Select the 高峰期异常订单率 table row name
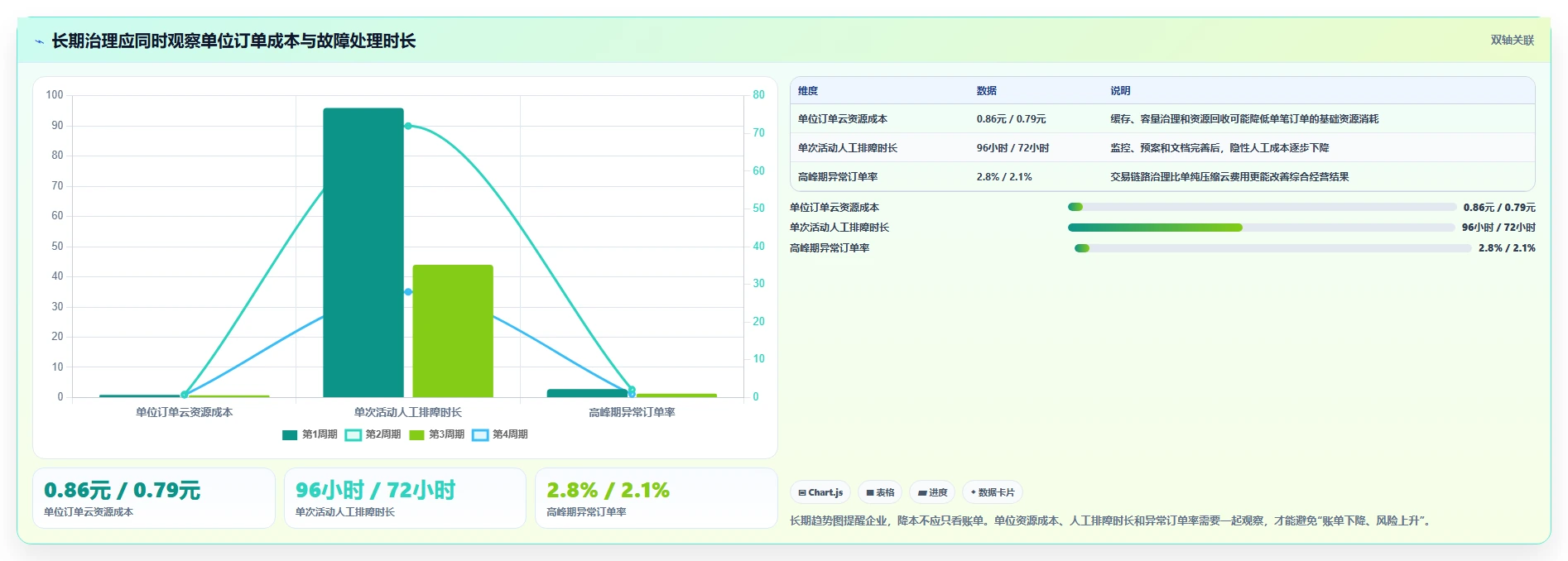Screen dimensions: 1568x561 coord(837,177)
